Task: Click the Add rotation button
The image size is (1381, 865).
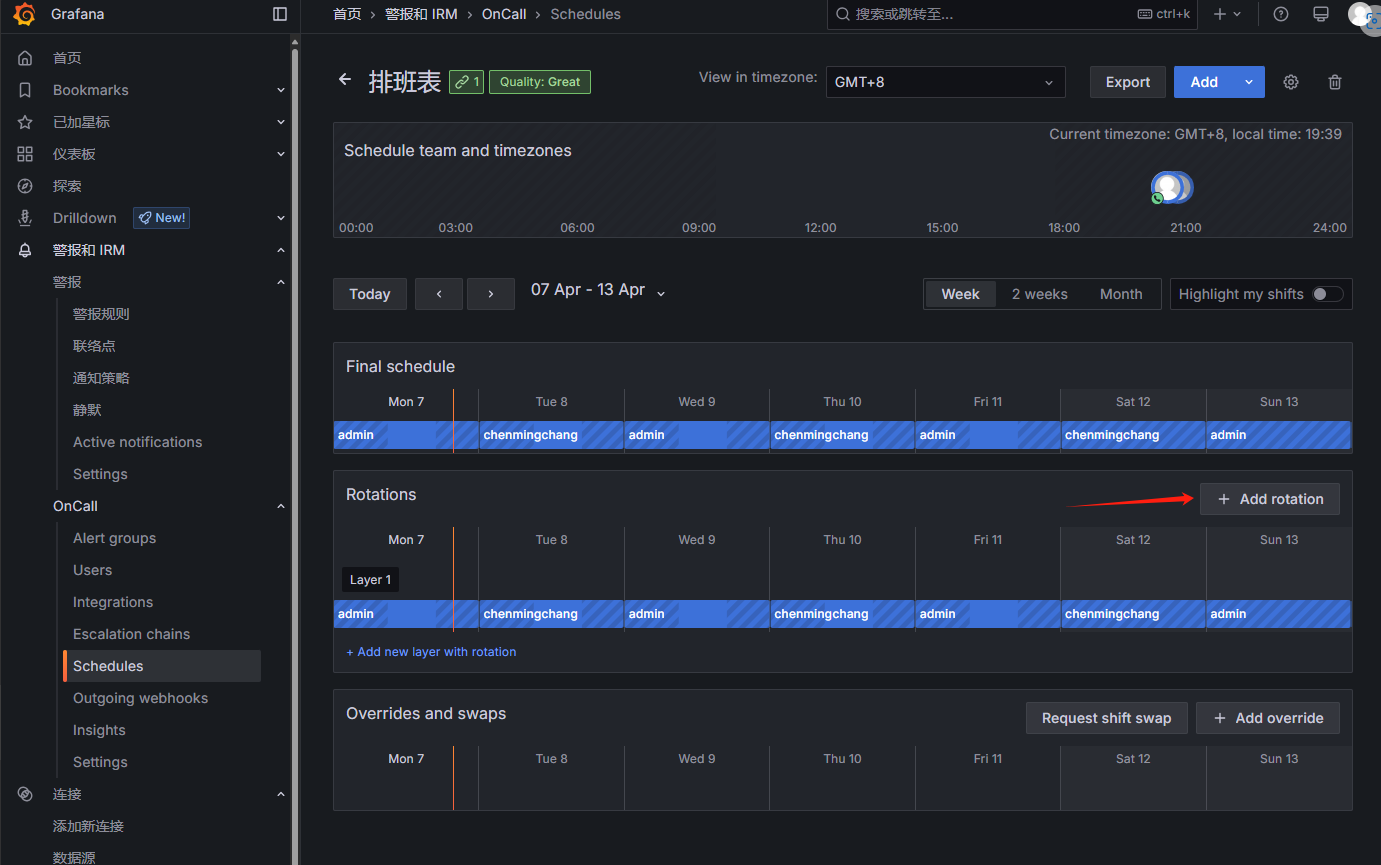Action: click(1270, 499)
